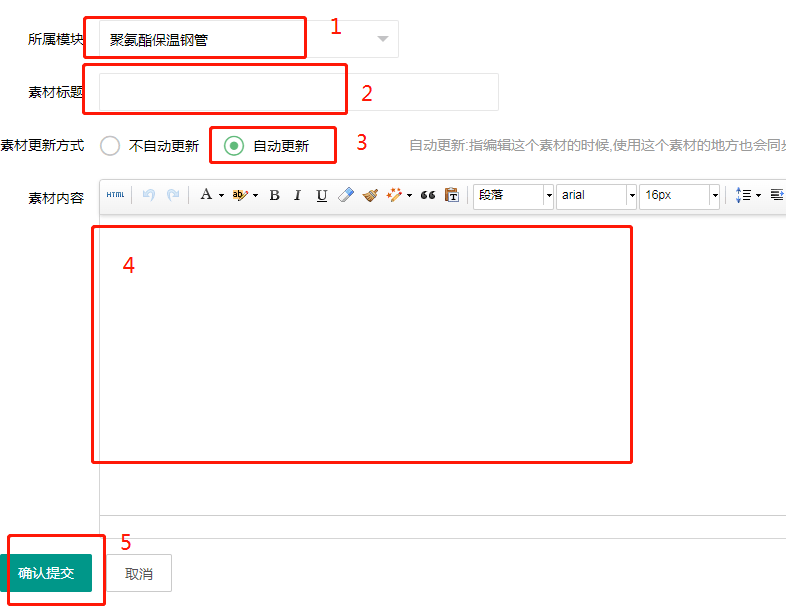Select the 自动更新 radio option
This screenshot has height=612, width=786.
(x=233, y=146)
